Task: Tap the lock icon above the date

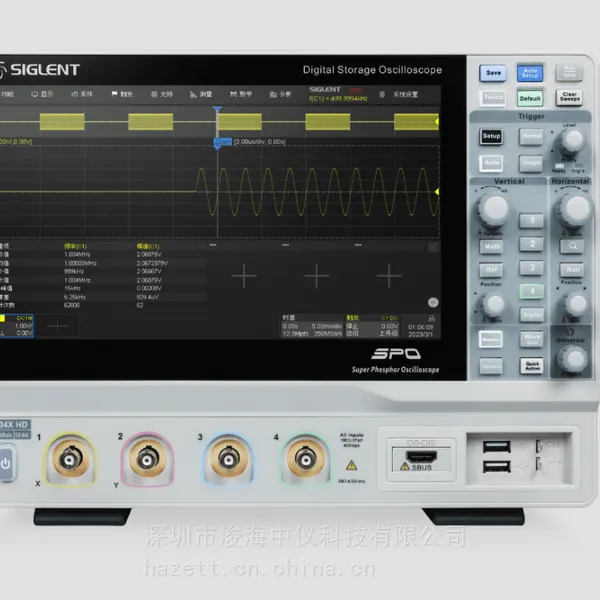Action: [x=432, y=318]
